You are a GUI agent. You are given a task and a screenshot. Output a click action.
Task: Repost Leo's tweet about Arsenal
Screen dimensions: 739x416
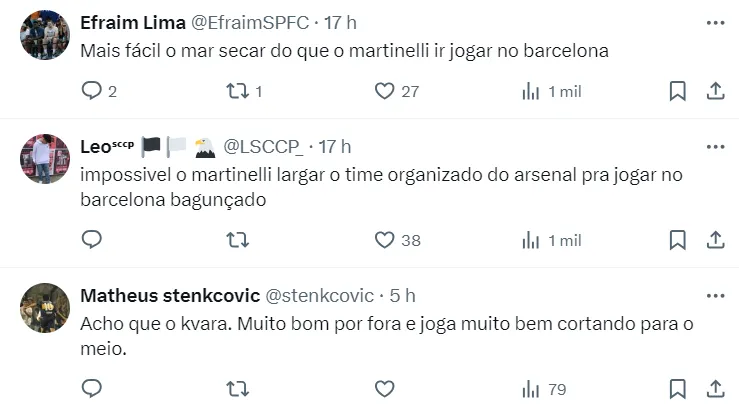pos(237,240)
